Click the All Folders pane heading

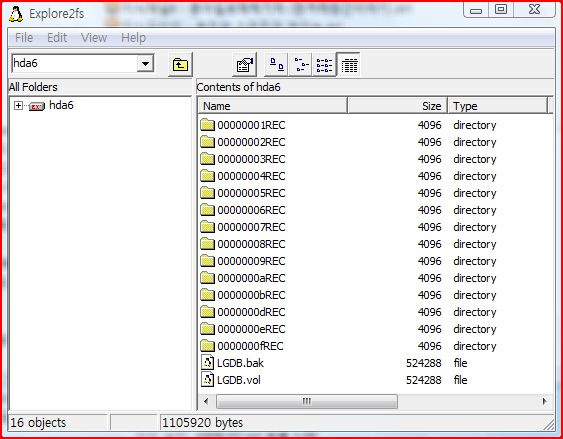tap(33, 87)
